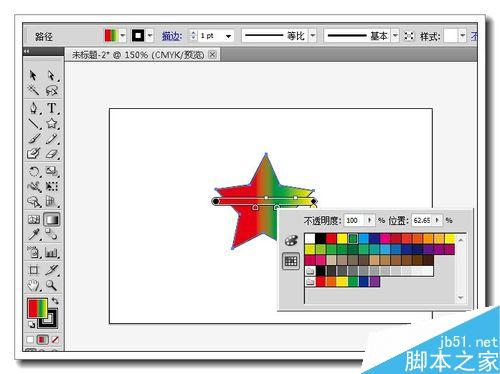Pick the Magic Wand tool
Image resolution: width=500 pixels, height=374 pixels.
(x=33, y=90)
